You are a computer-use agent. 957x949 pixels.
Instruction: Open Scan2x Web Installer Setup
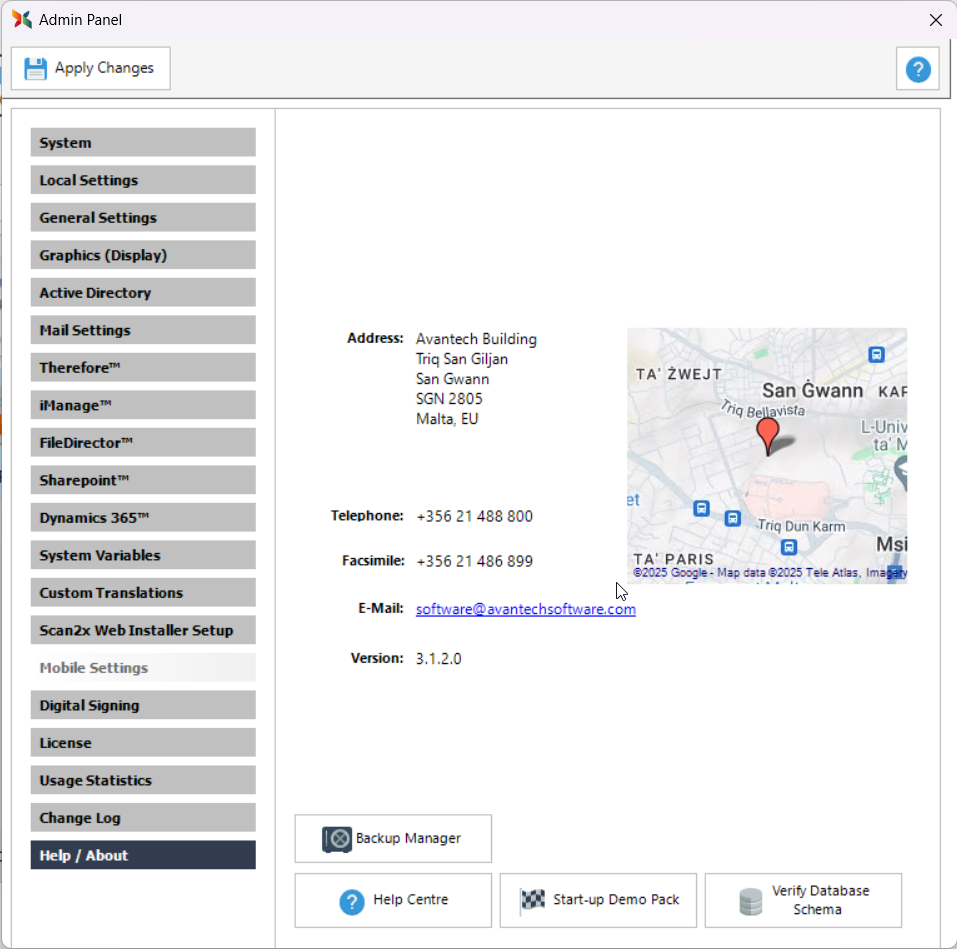[x=143, y=630]
